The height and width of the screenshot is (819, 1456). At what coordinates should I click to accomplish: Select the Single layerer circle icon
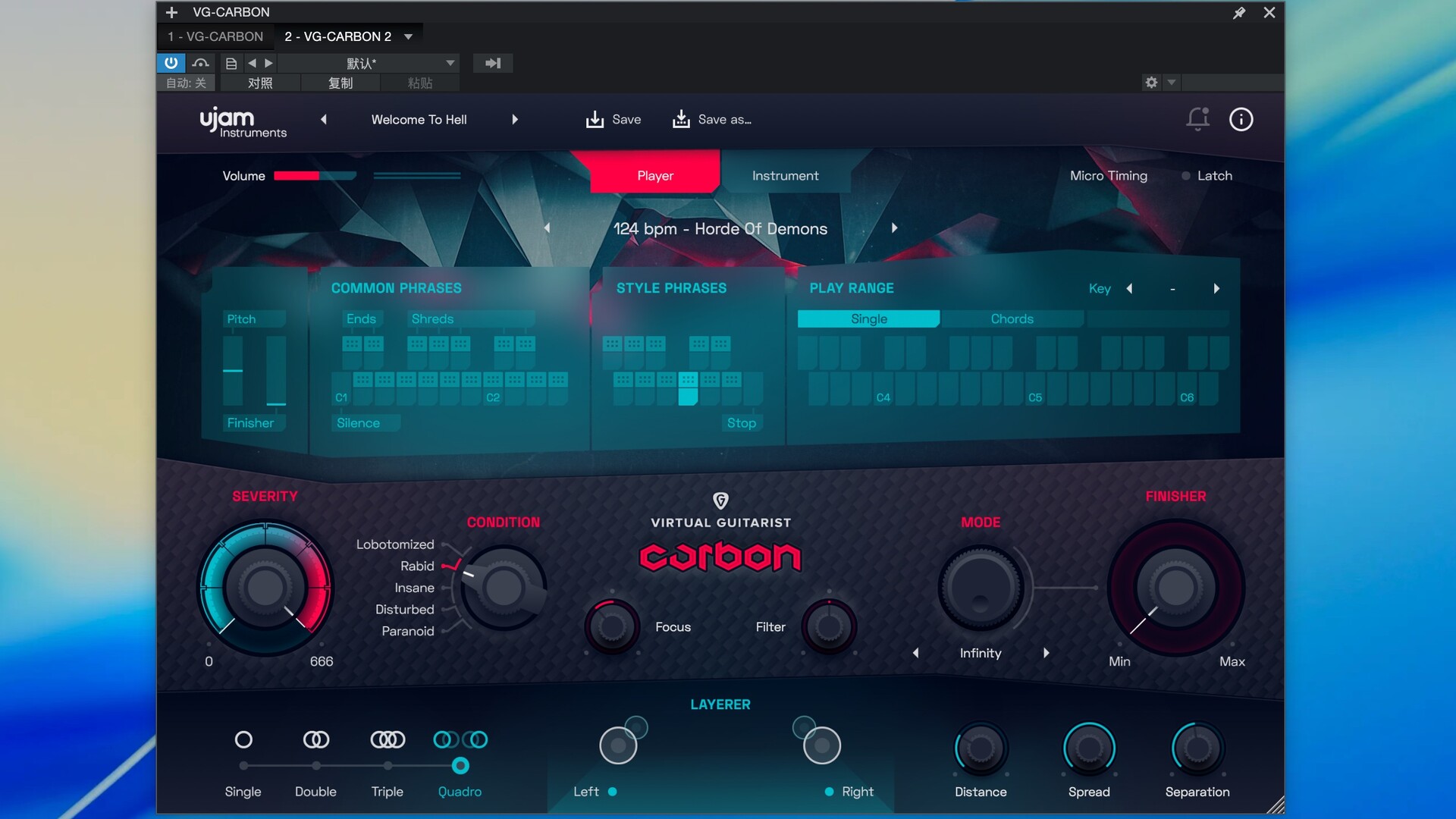tap(243, 739)
